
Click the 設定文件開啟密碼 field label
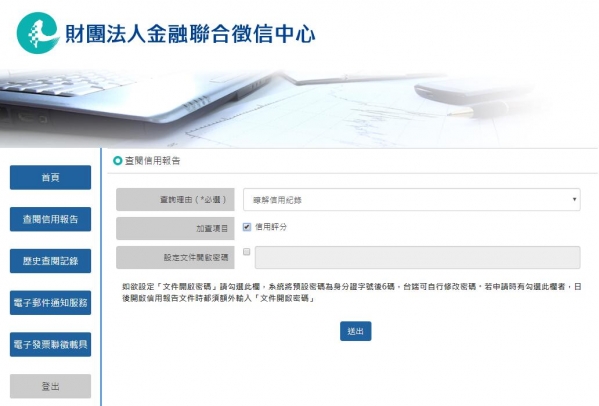coord(196,257)
